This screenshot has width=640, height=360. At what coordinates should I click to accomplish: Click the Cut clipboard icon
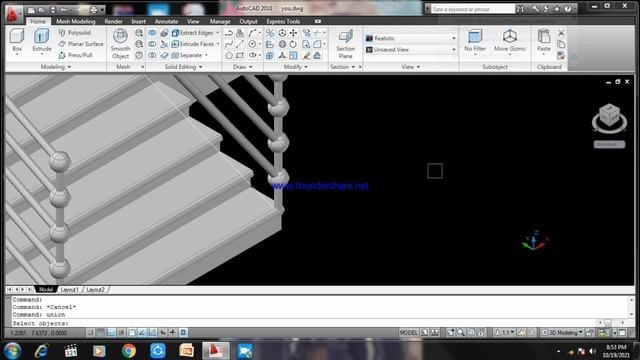[561, 33]
